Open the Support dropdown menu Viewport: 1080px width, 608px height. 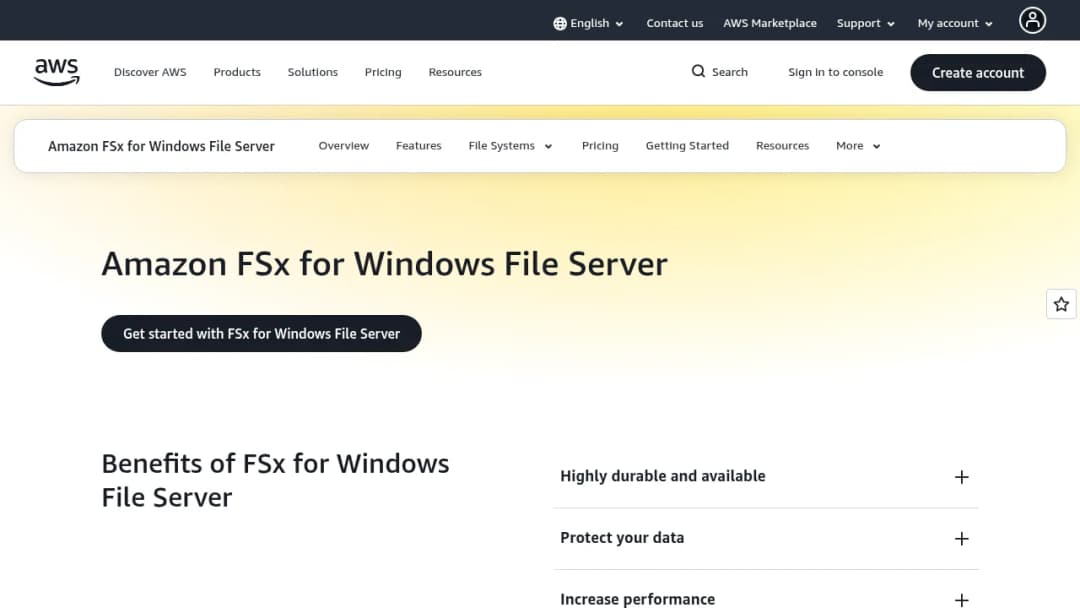865,23
